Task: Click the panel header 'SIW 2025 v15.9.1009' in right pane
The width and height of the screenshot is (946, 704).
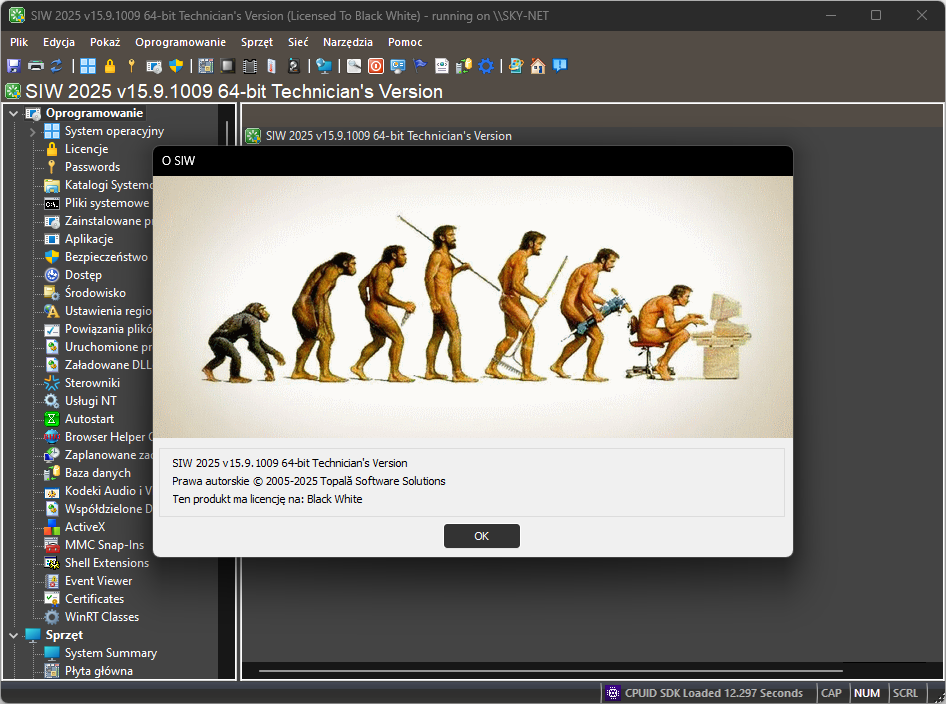Action: point(389,136)
